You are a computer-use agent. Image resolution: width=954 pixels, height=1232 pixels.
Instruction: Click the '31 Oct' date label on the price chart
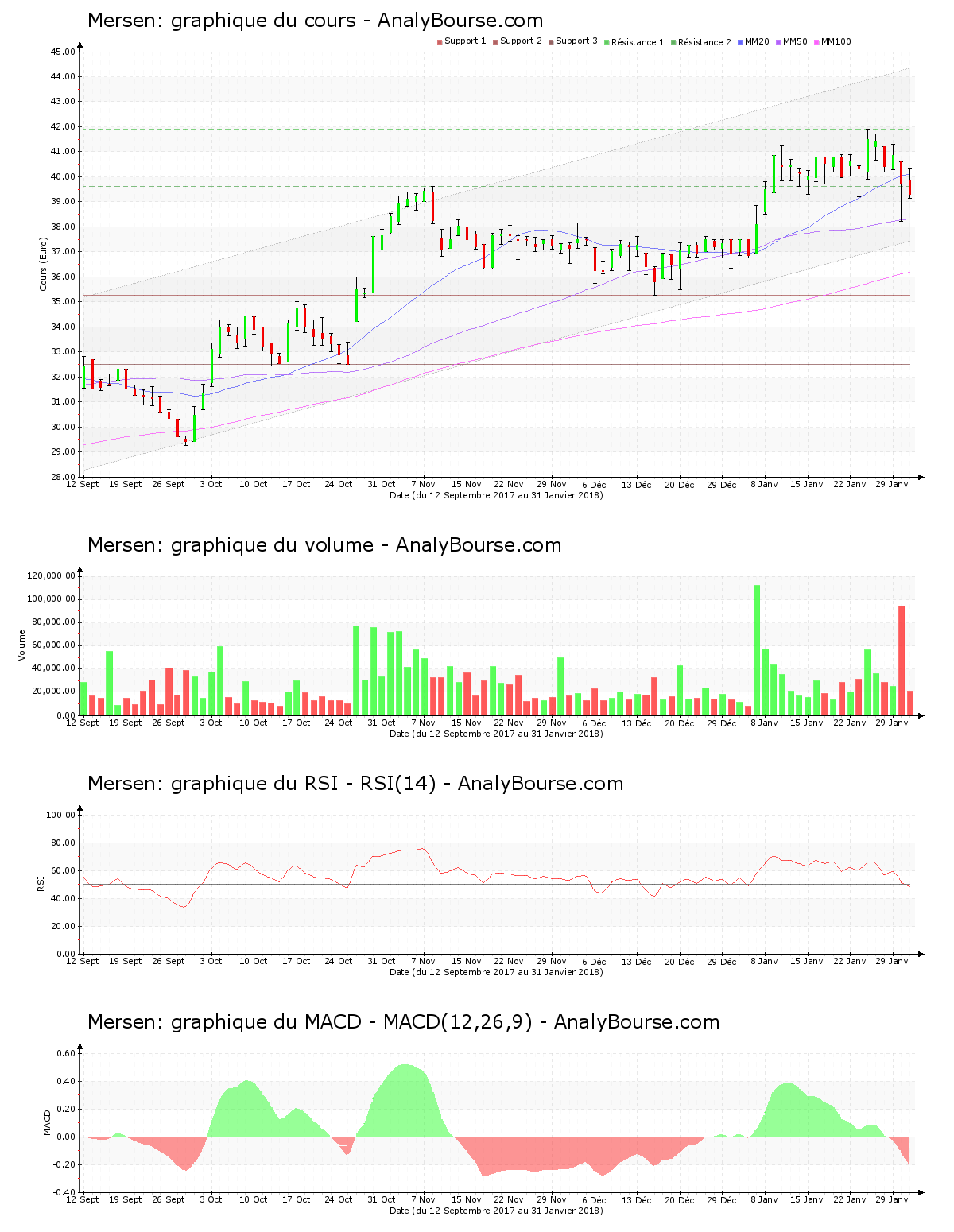(x=381, y=484)
